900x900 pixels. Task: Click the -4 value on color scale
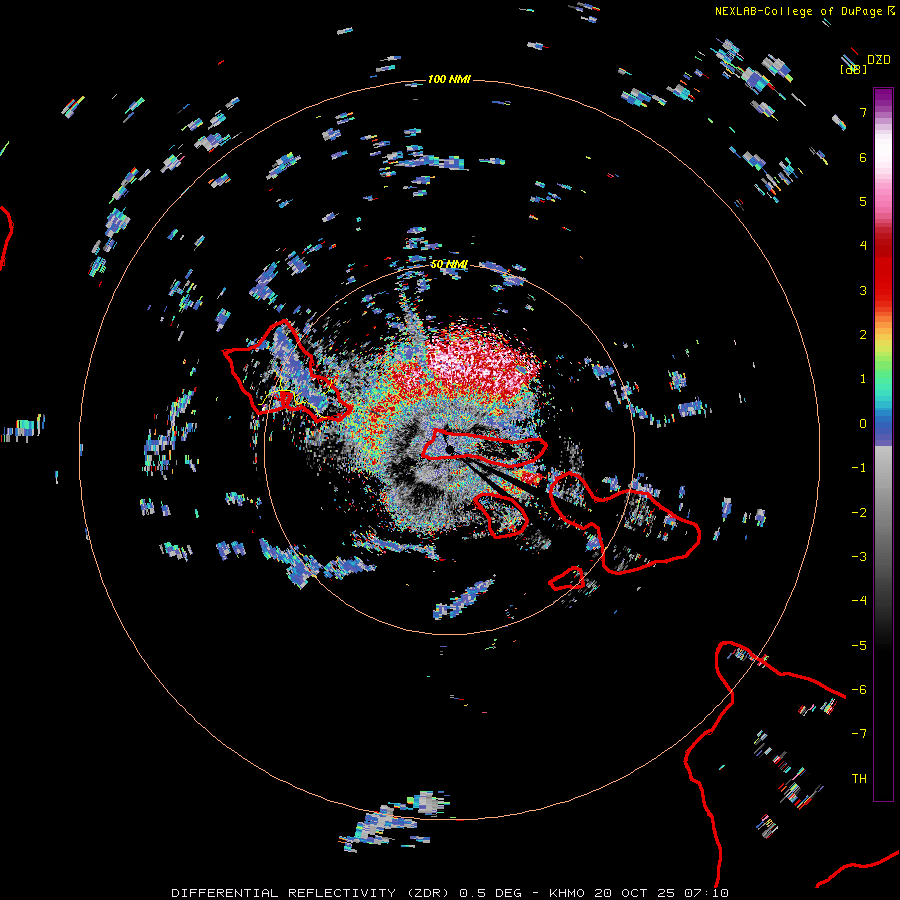[859, 601]
